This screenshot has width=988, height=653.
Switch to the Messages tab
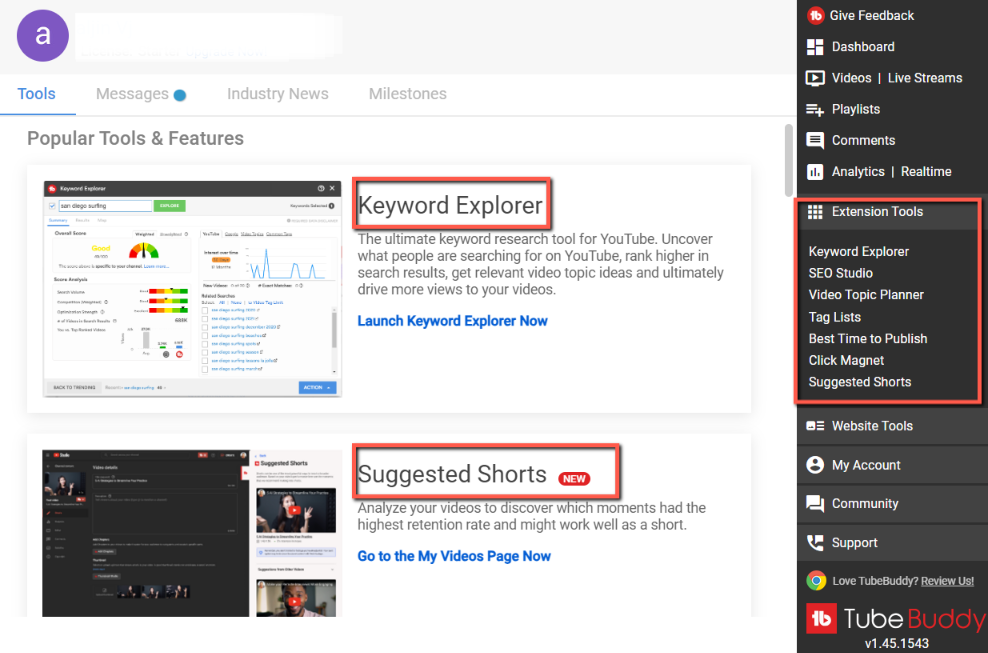[131, 93]
